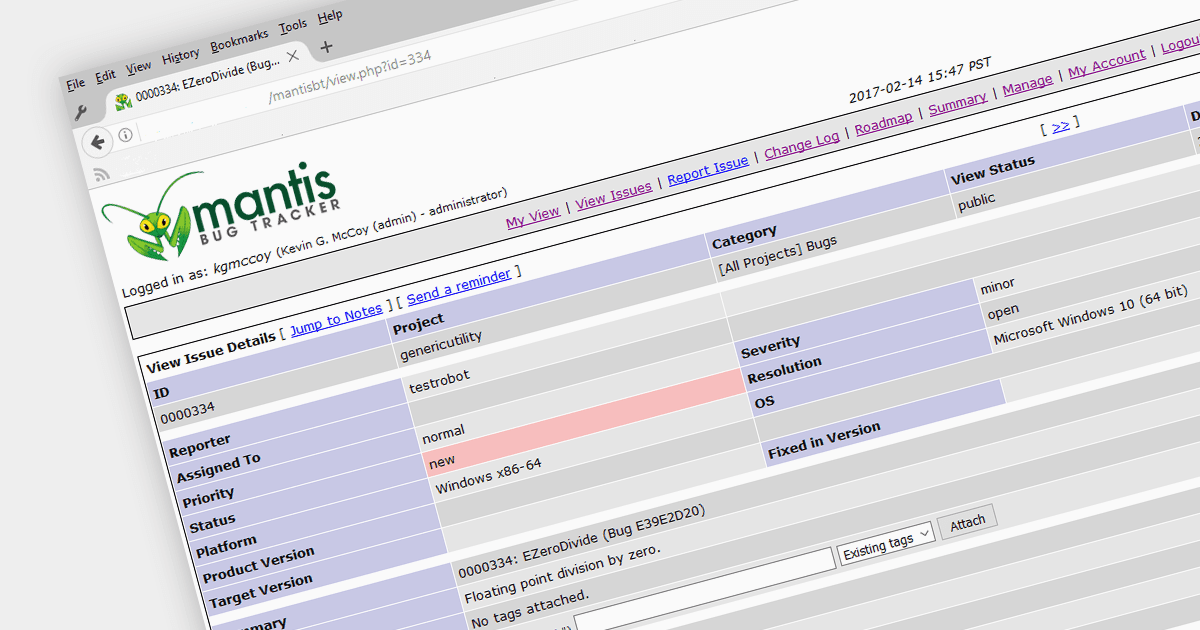1200x630 pixels.
Task: Click the browser back arrow button
Action: (98, 142)
